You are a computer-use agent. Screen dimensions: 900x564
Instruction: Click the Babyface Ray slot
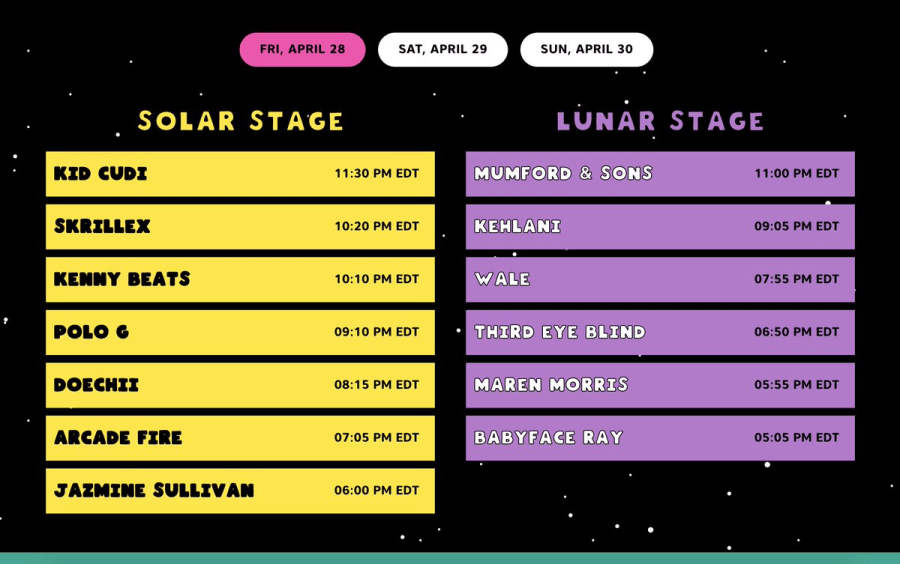point(660,438)
